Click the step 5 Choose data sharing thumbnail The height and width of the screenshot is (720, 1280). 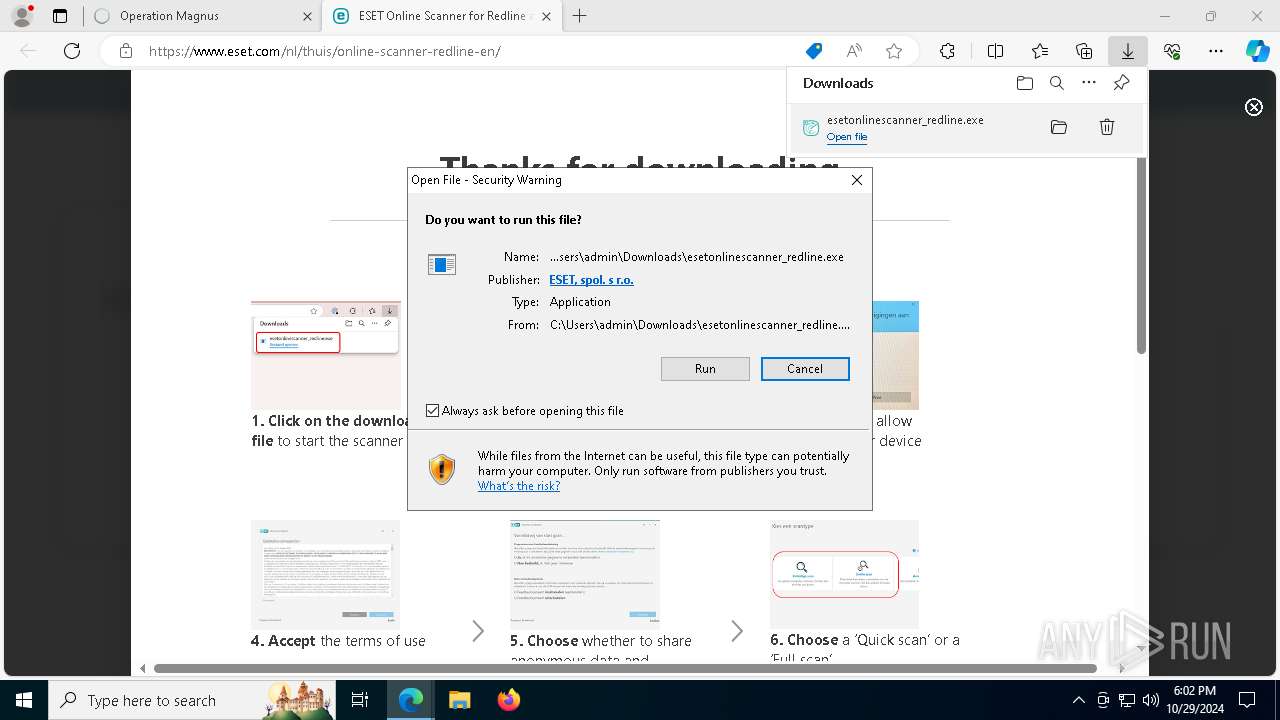pyautogui.click(x=585, y=574)
